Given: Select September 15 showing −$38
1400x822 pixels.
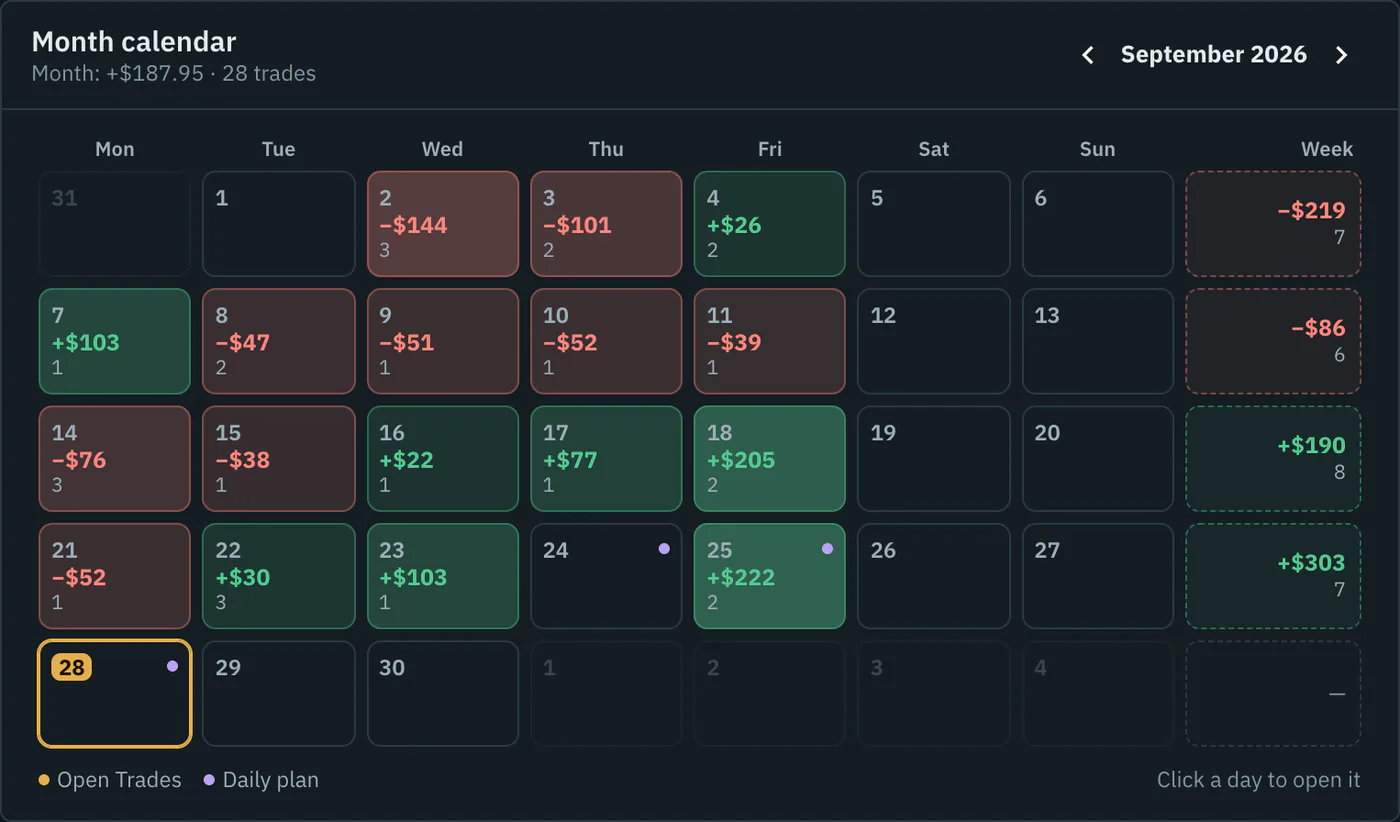Looking at the screenshot, I should 279,459.
